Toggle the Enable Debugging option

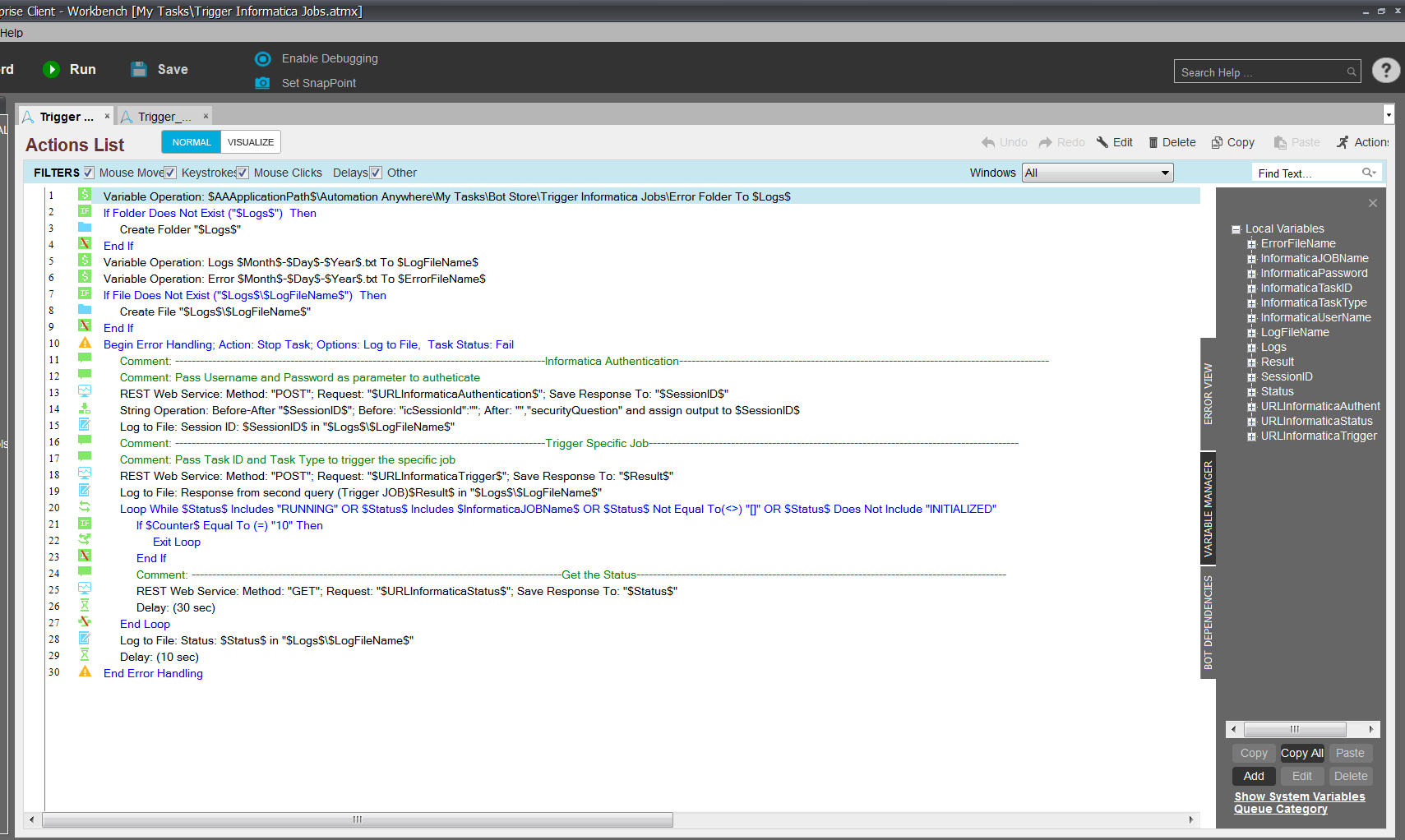[263, 59]
